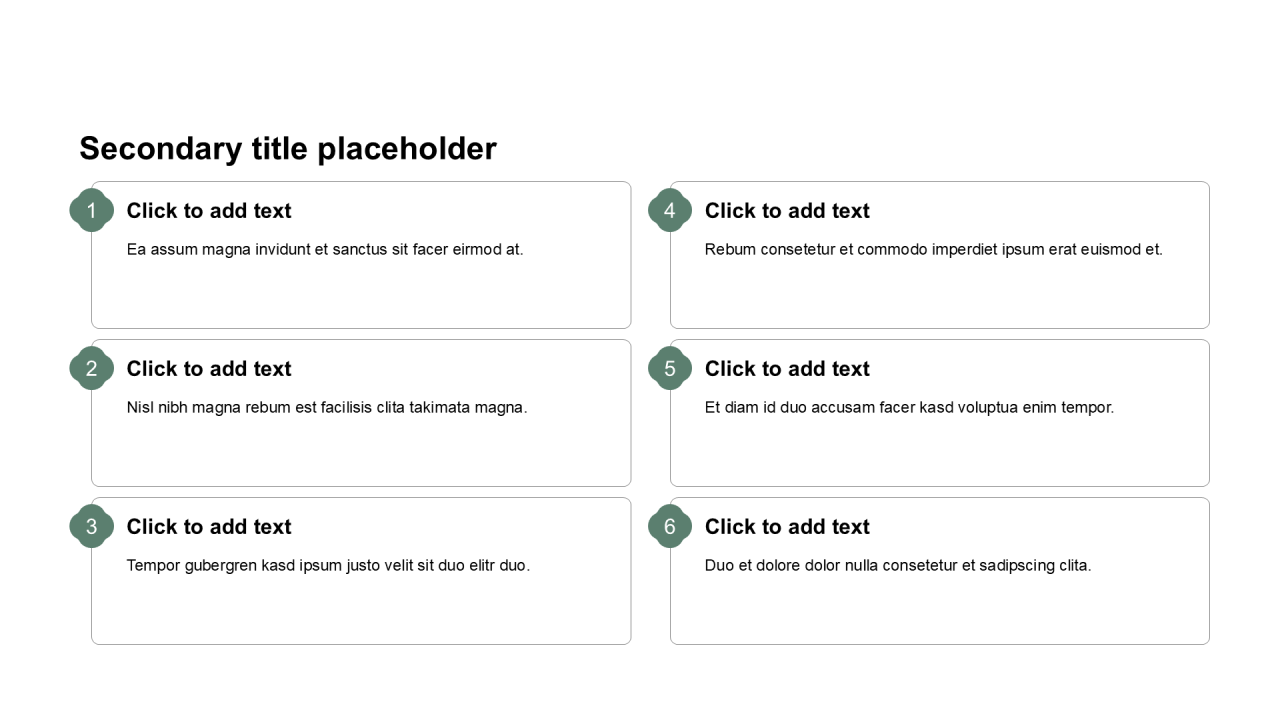
Task: Click empty area inside card 6 box
Action: [x=940, y=612]
